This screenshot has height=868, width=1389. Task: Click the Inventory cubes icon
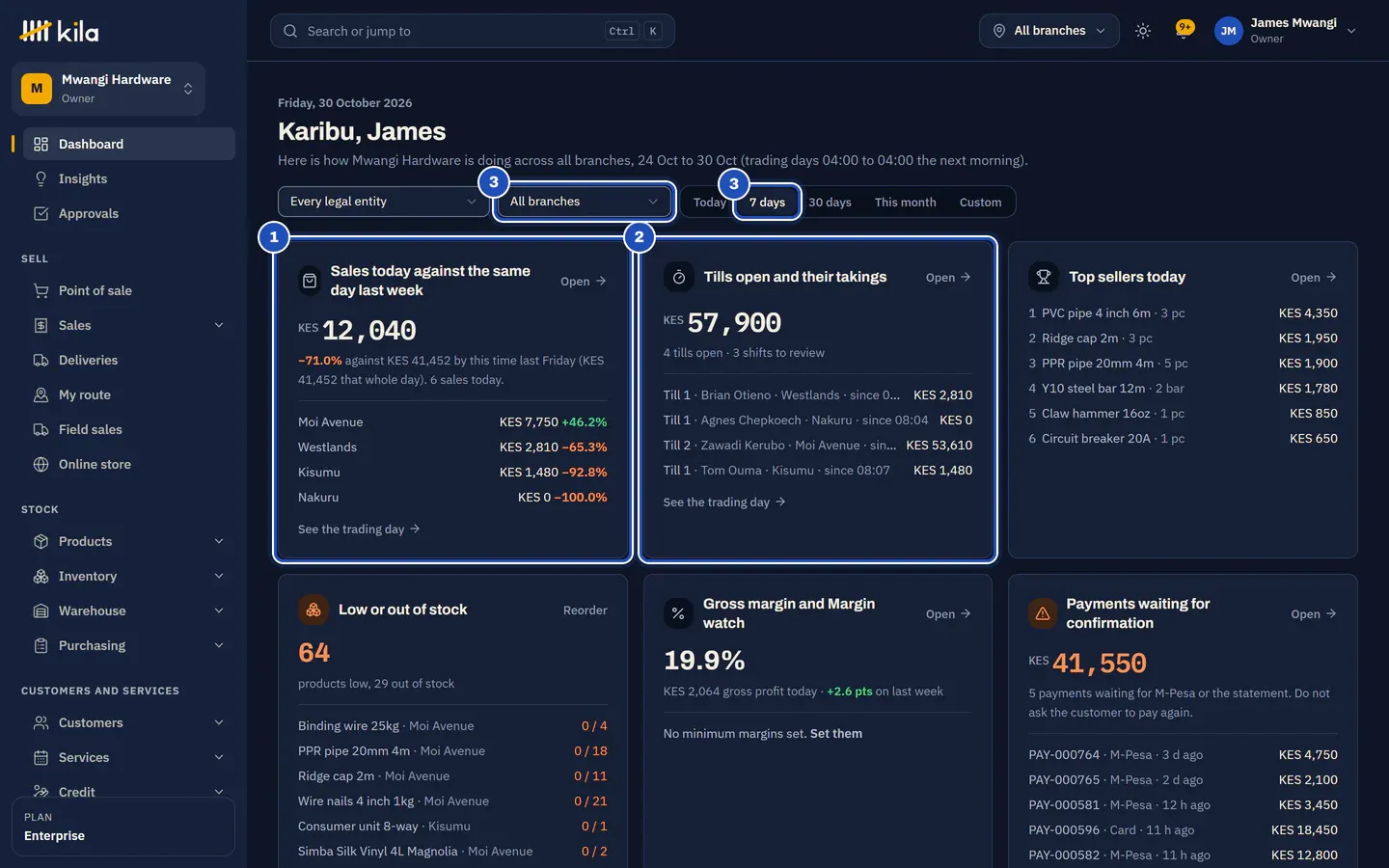41,576
